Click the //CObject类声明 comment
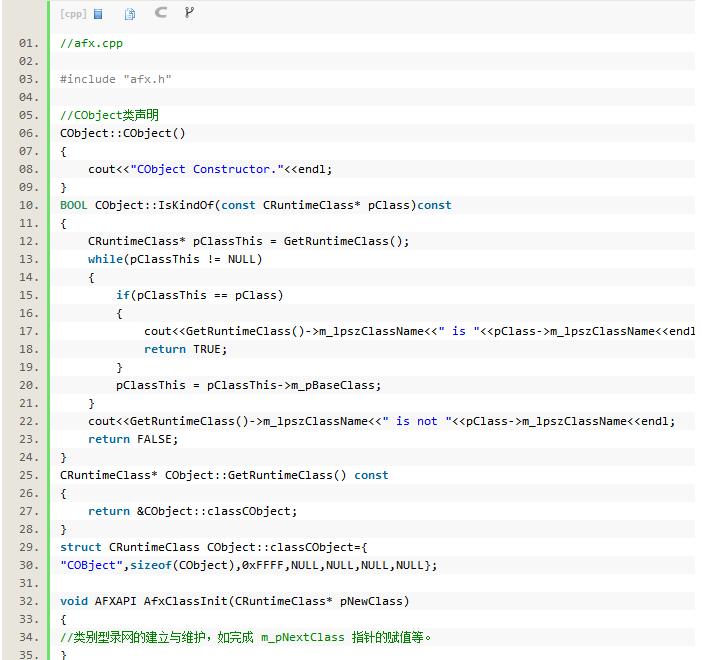Image resolution: width=702 pixels, height=660 pixels. click(x=109, y=115)
